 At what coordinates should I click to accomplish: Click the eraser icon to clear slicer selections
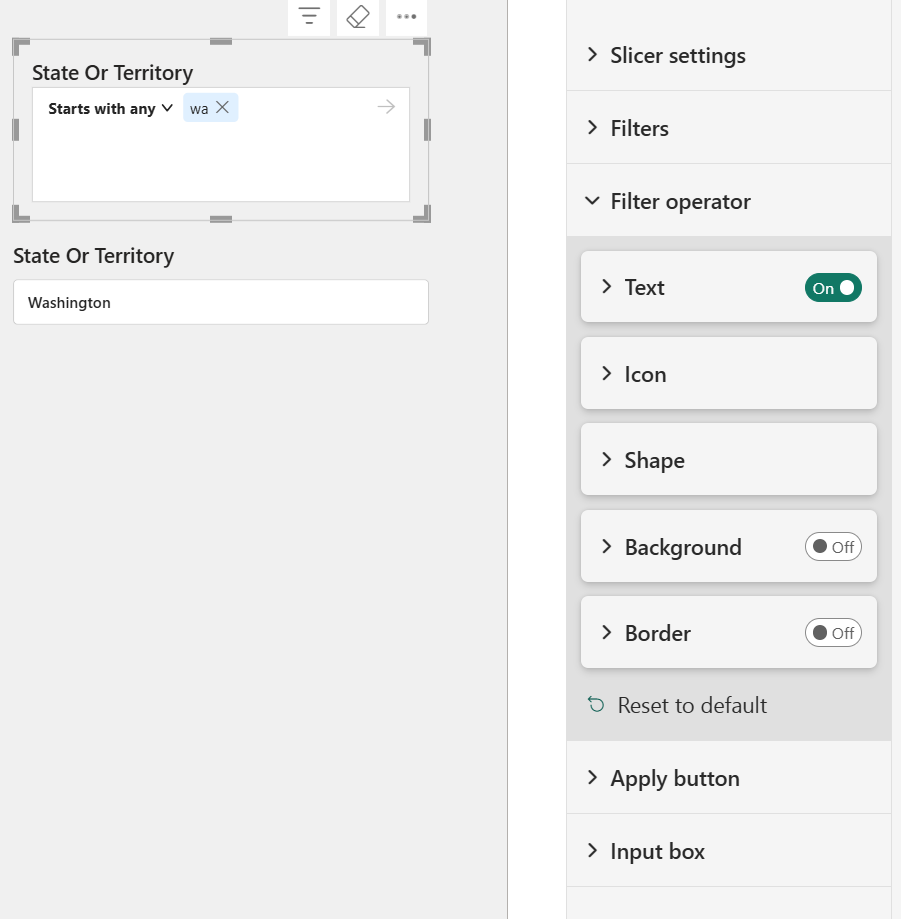pos(357,17)
